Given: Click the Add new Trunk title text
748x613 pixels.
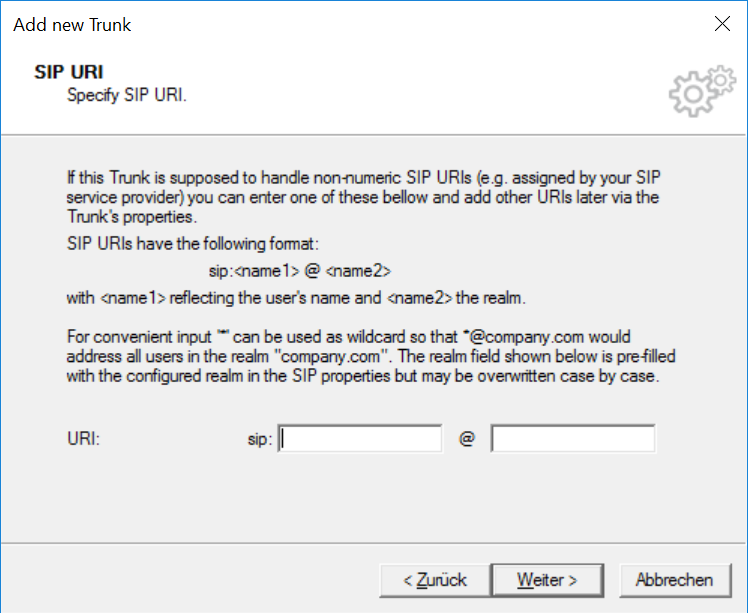Looking at the screenshot, I should [72, 25].
